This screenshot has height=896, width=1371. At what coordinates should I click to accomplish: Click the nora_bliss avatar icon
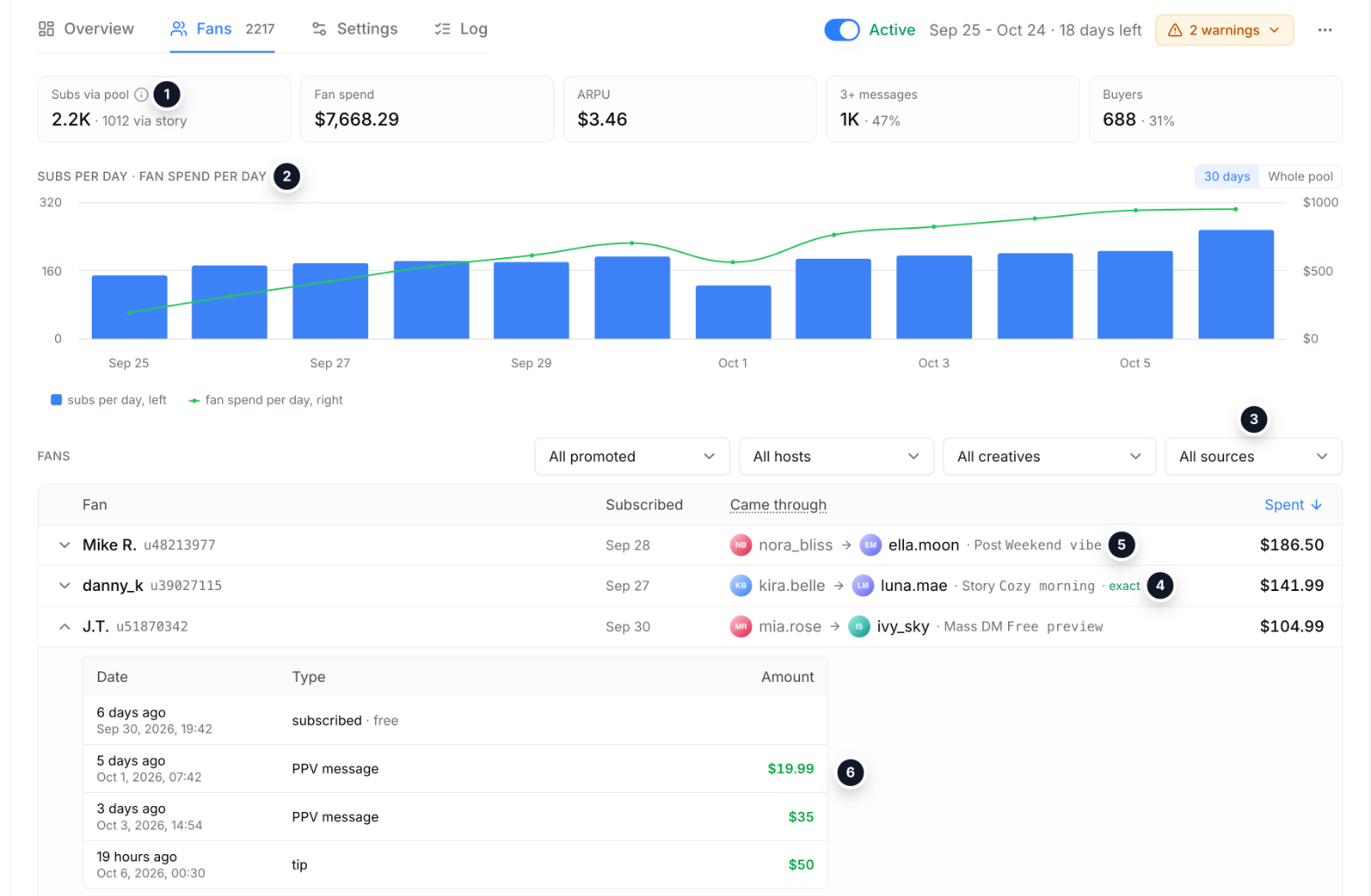(x=741, y=545)
